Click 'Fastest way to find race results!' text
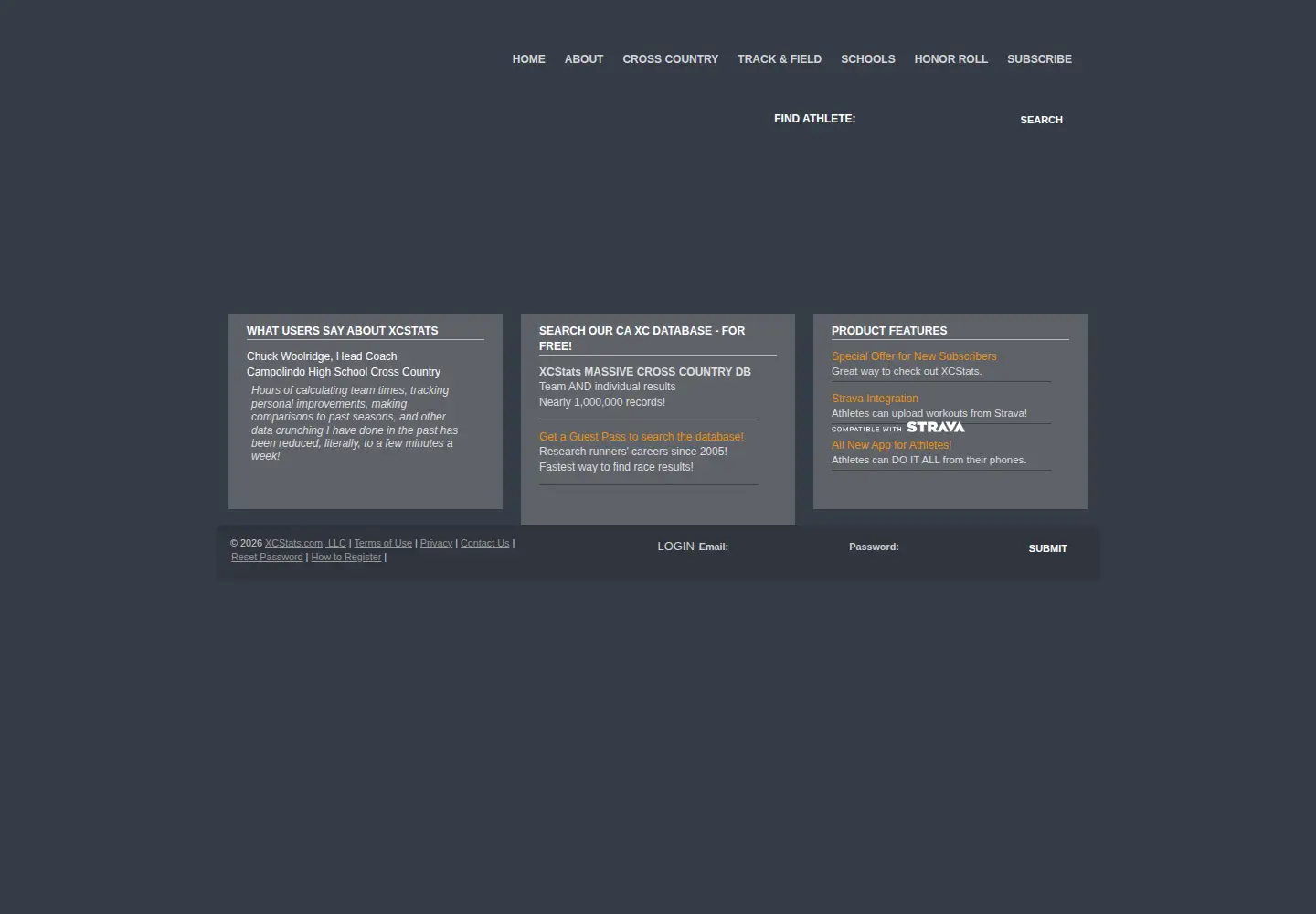1316x914 pixels. [x=616, y=467]
